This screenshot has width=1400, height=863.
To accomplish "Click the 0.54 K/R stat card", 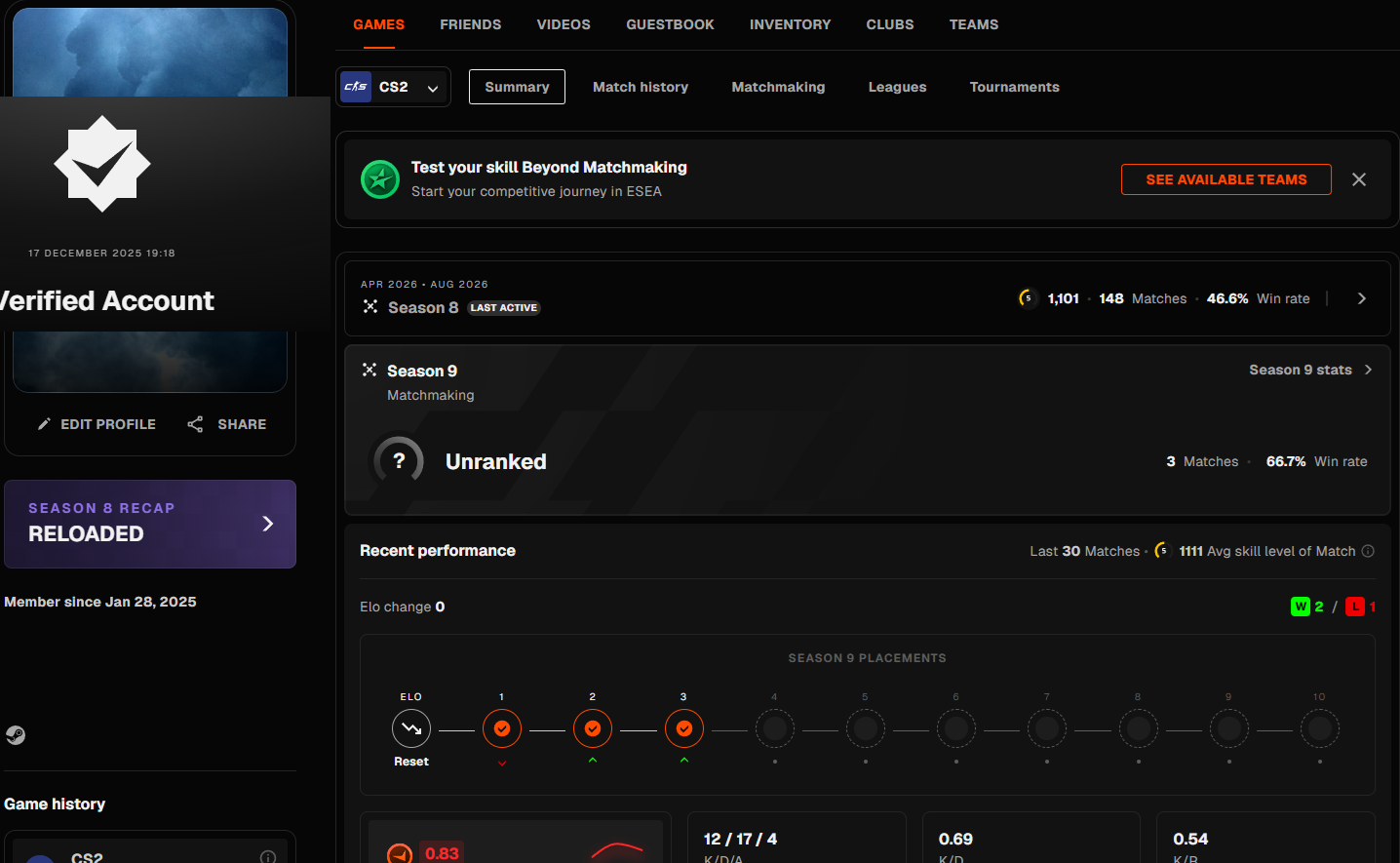I will (x=1265, y=838).
